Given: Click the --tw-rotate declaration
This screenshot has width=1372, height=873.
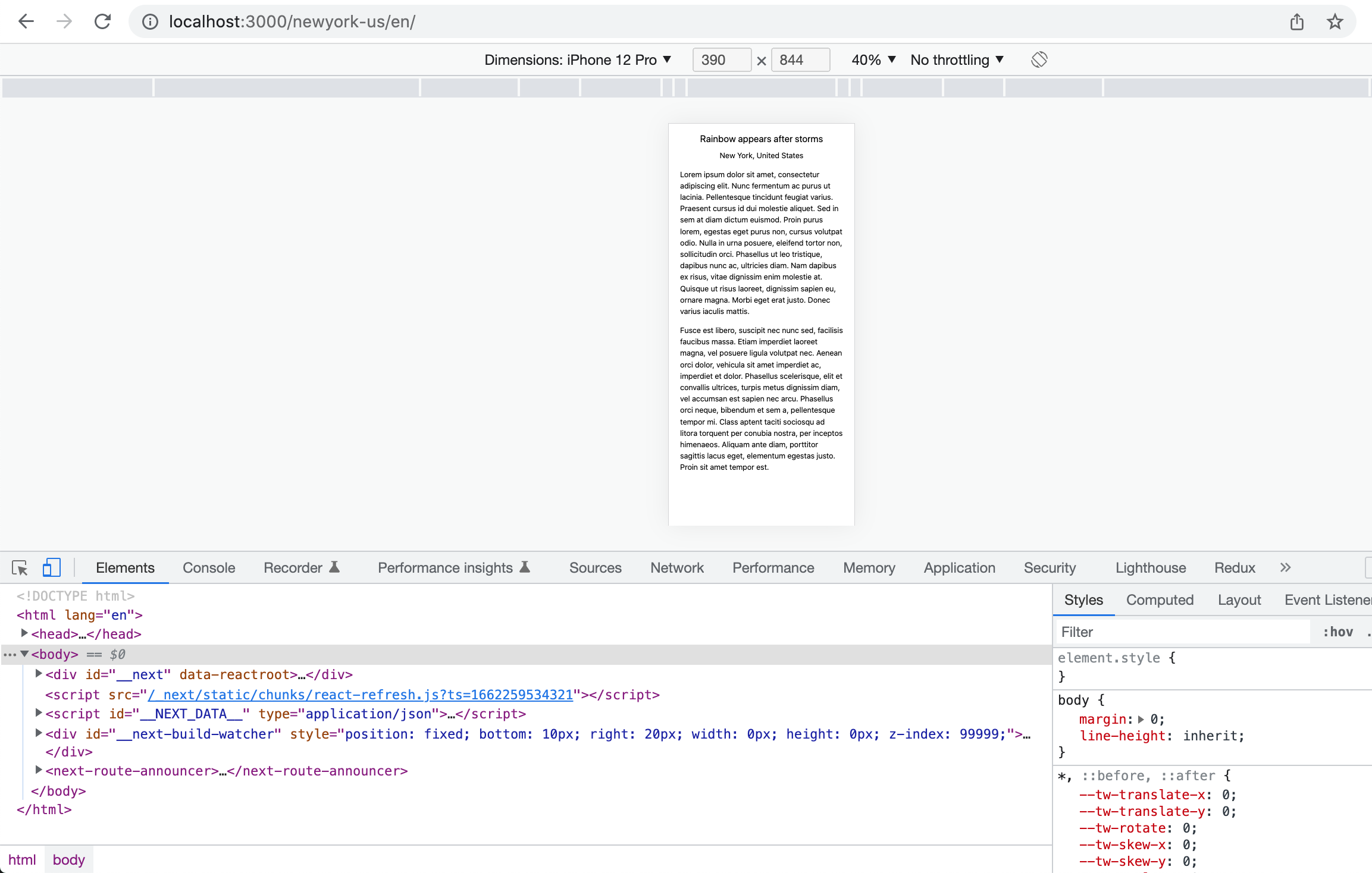Looking at the screenshot, I should (1138, 828).
